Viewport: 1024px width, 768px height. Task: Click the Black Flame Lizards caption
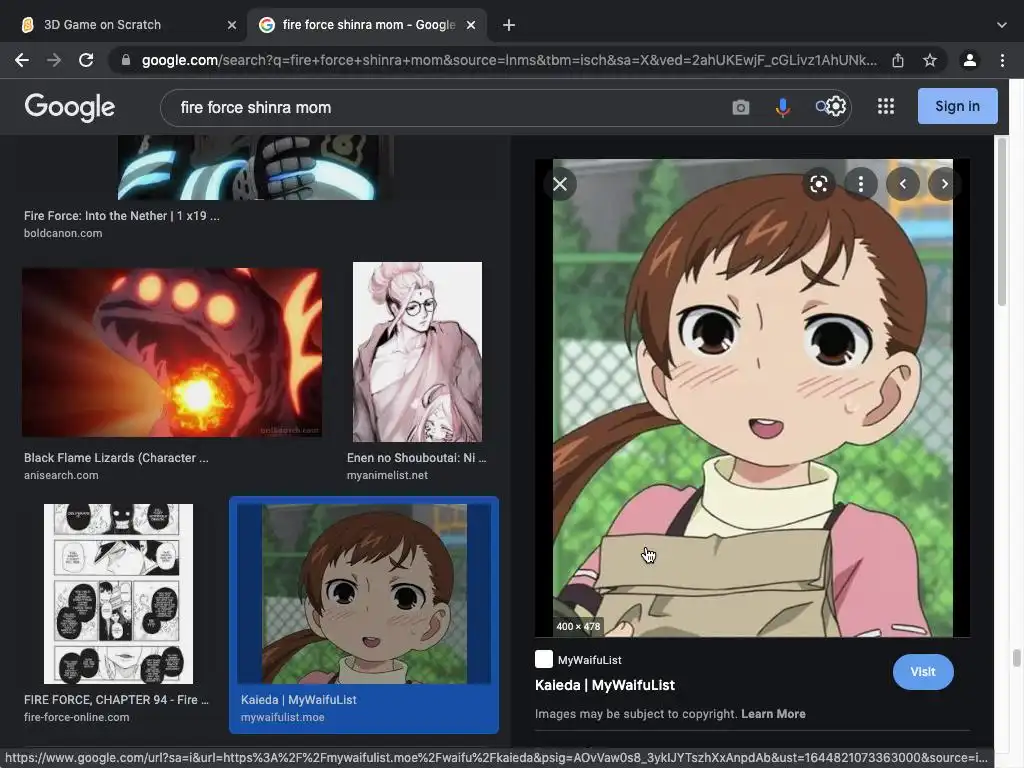(x=116, y=458)
